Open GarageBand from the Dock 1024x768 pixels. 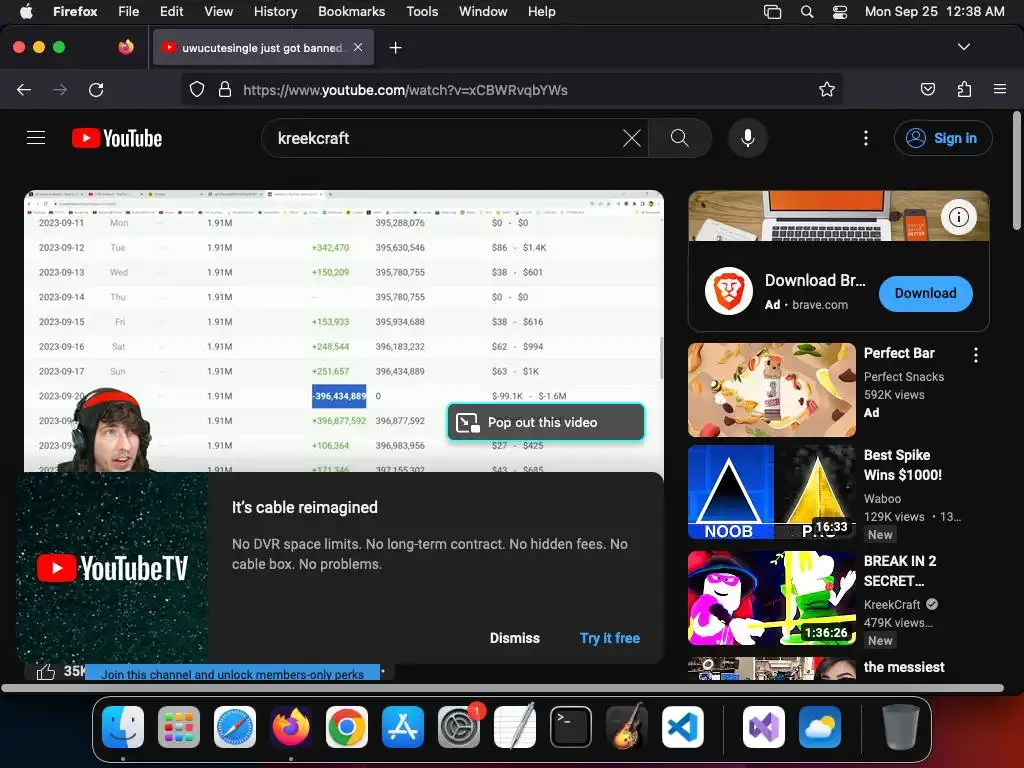pos(627,727)
